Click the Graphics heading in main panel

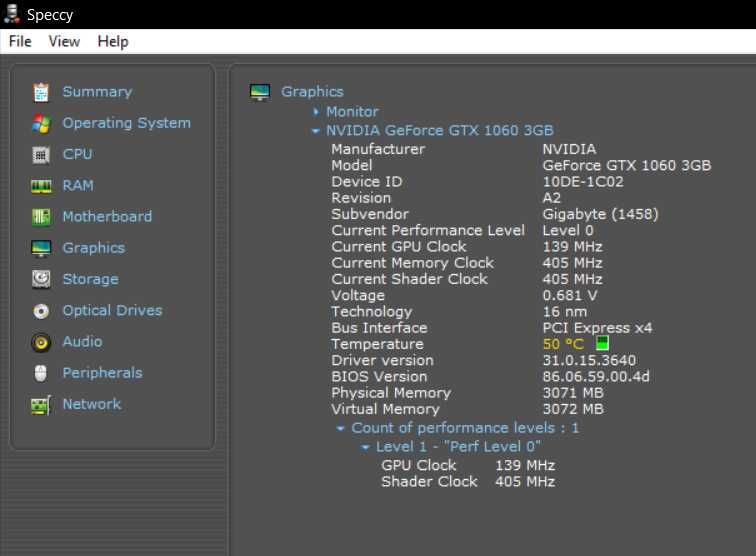tap(312, 92)
